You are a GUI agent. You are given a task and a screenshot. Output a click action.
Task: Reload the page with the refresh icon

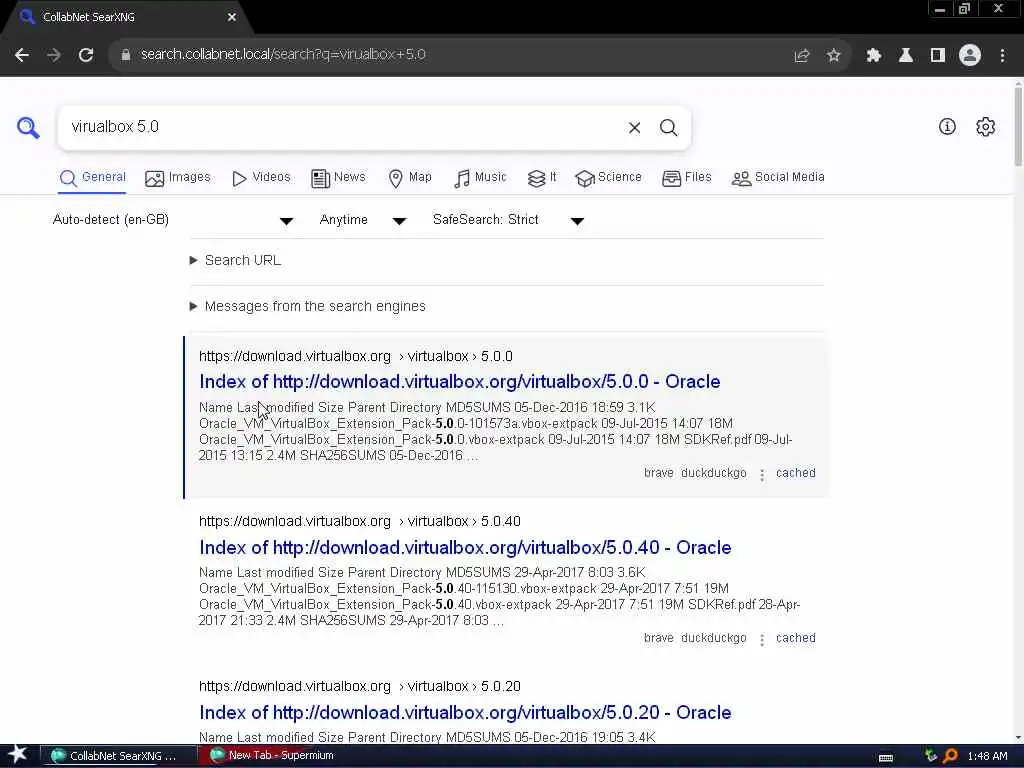point(86,55)
